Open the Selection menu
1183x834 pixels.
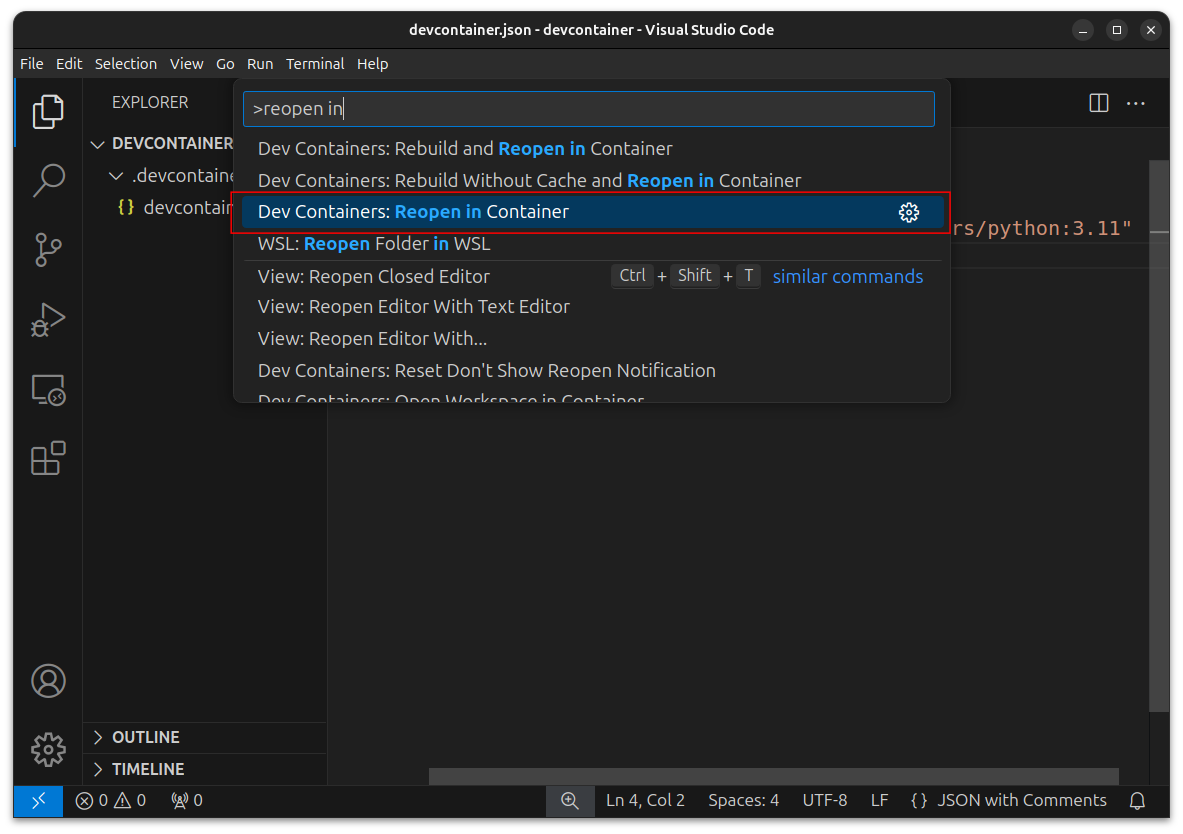pyautogui.click(x=125, y=64)
